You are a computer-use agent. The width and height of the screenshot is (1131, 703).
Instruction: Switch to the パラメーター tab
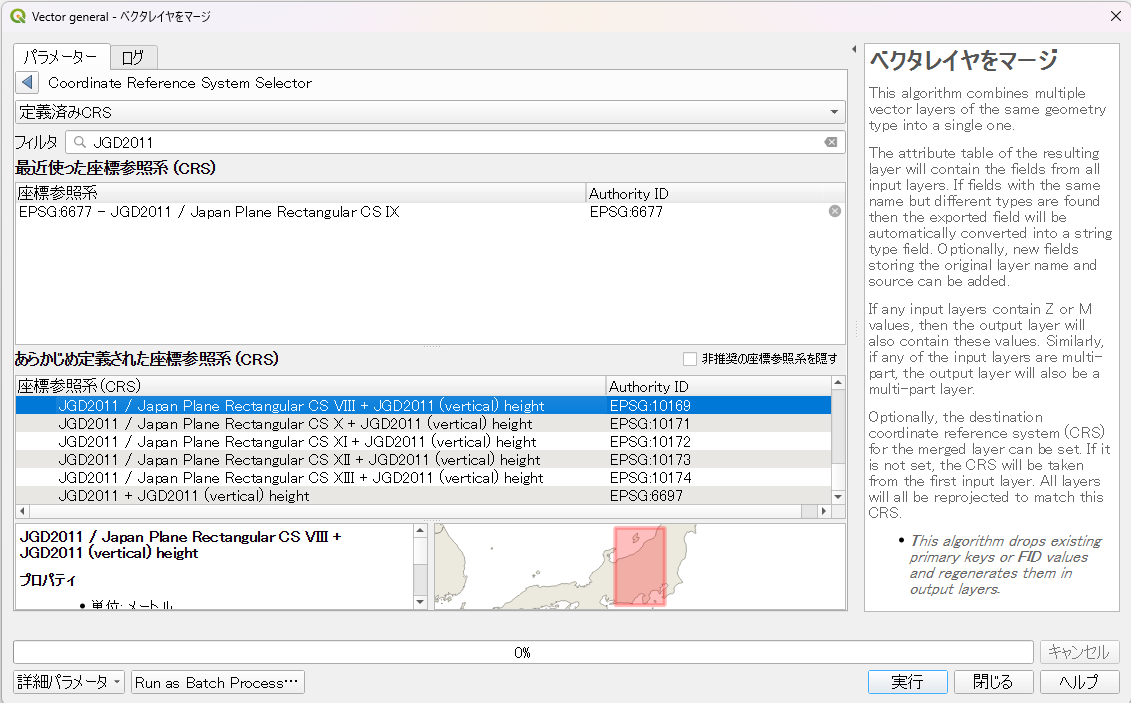pos(61,57)
